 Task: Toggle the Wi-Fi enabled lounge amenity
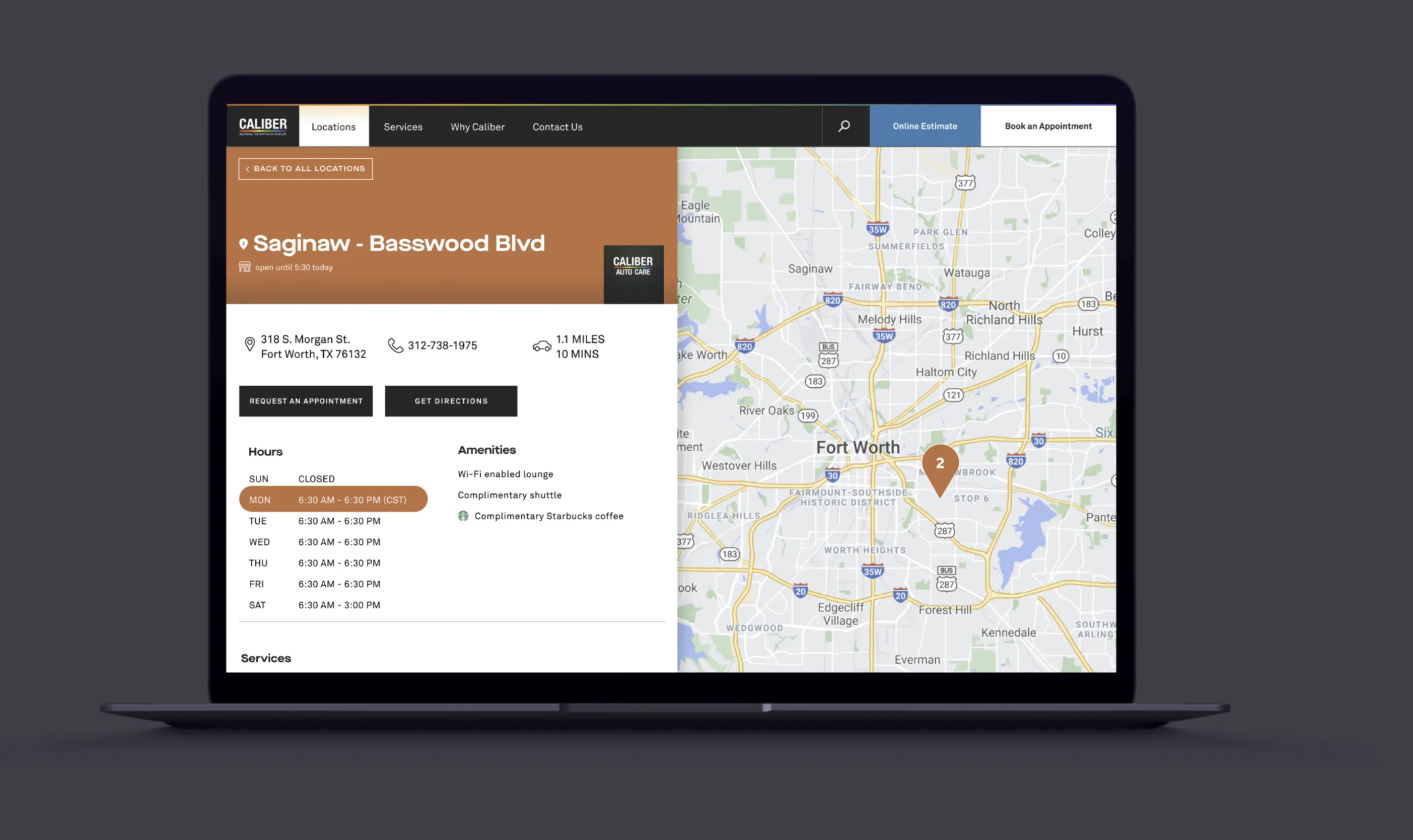[x=505, y=473]
